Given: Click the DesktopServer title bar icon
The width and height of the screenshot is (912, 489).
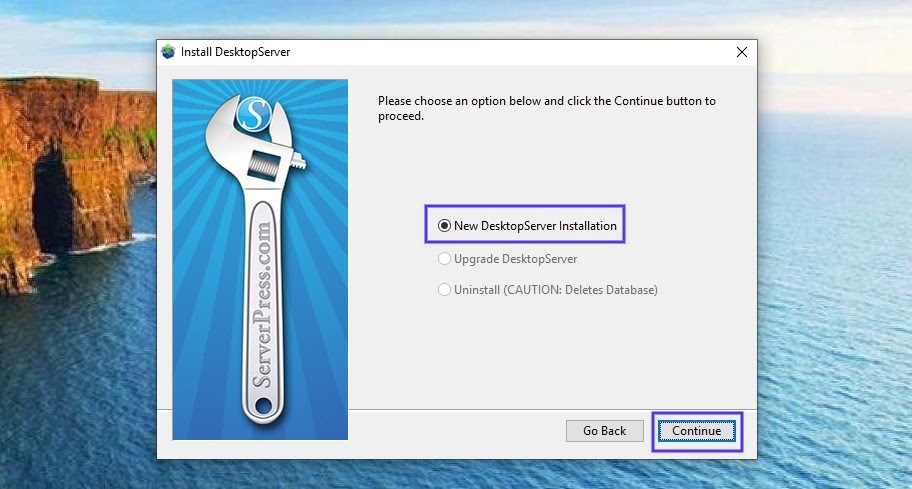Looking at the screenshot, I should tap(168, 52).
